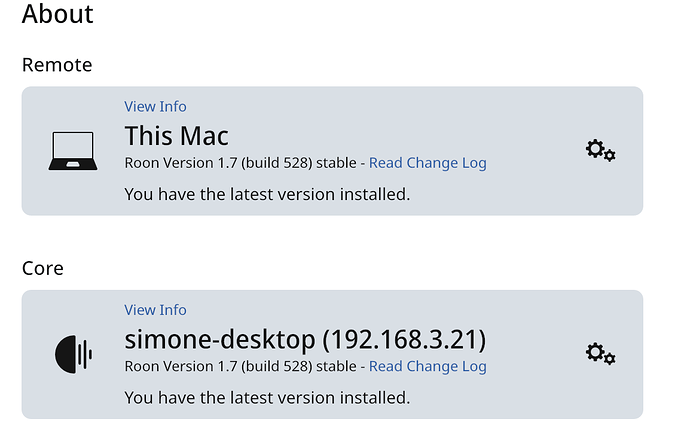The height and width of the screenshot is (443, 690).
Task: Open View Info for the Remote
Action: (155, 106)
